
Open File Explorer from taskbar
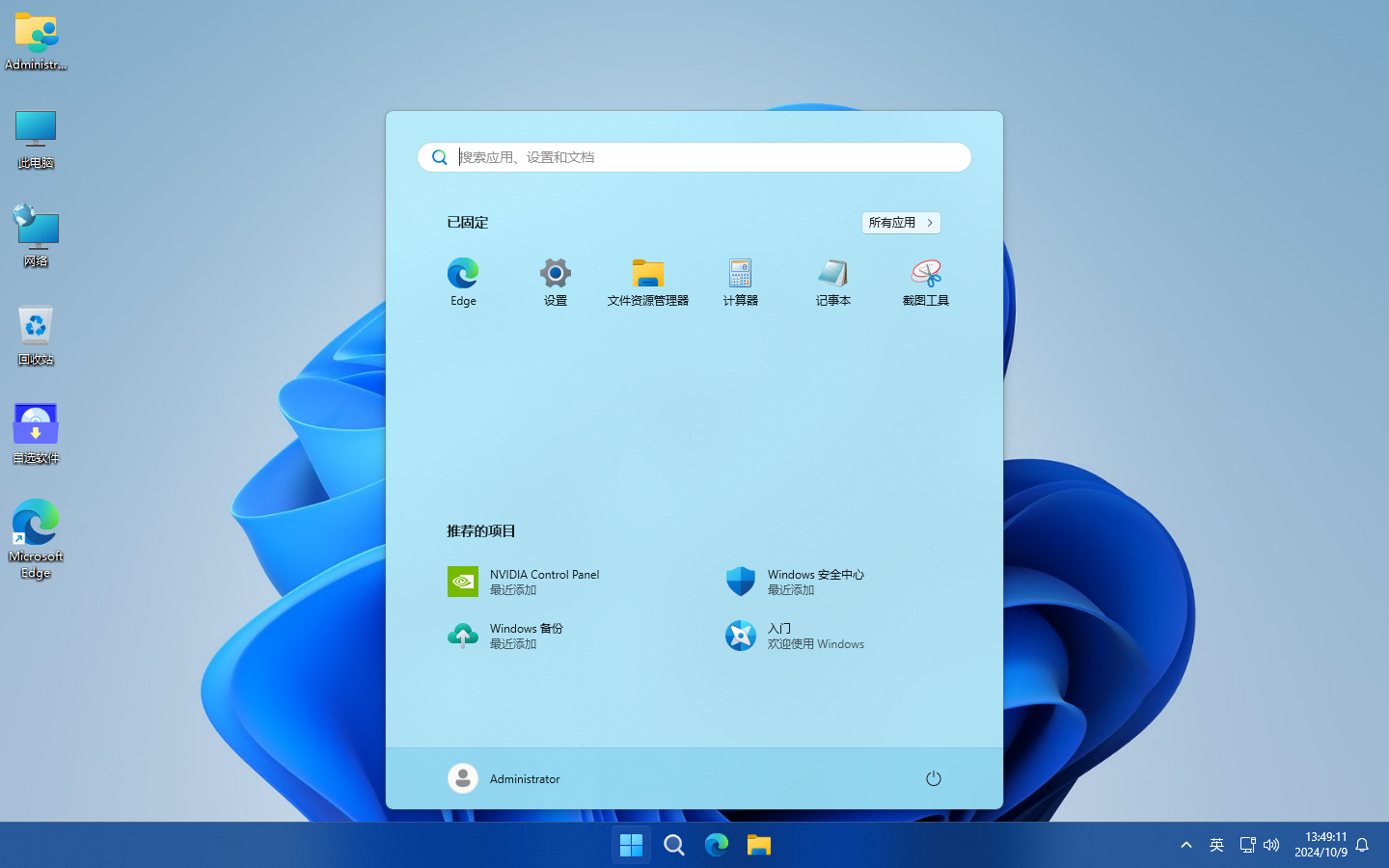(x=759, y=846)
